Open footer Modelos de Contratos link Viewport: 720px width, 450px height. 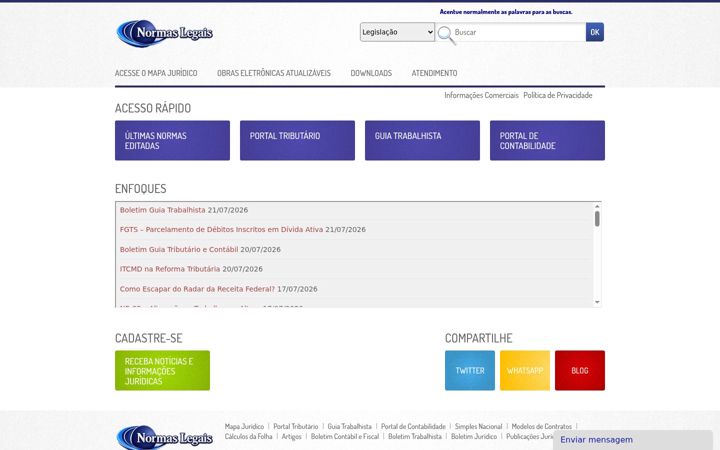542,427
